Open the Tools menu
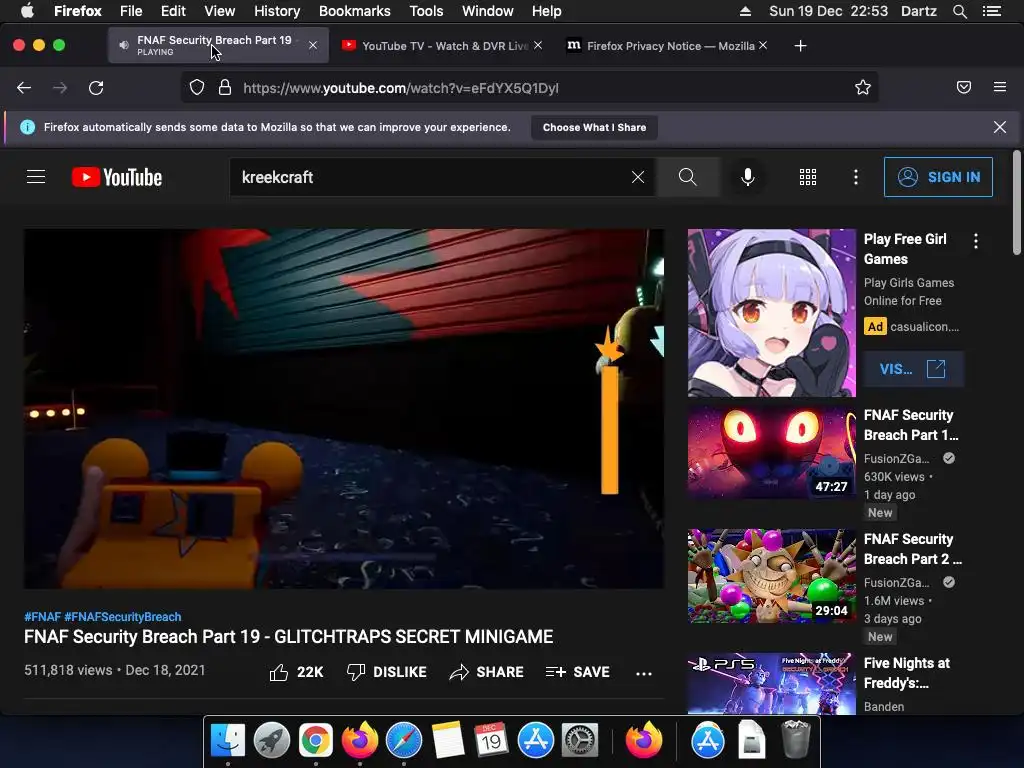Screen dimensions: 1024x768 pos(426,11)
